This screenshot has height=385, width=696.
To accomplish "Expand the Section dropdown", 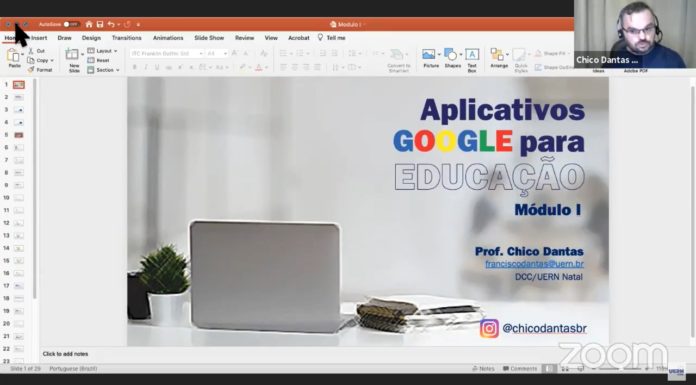I will click(x=103, y=70).
